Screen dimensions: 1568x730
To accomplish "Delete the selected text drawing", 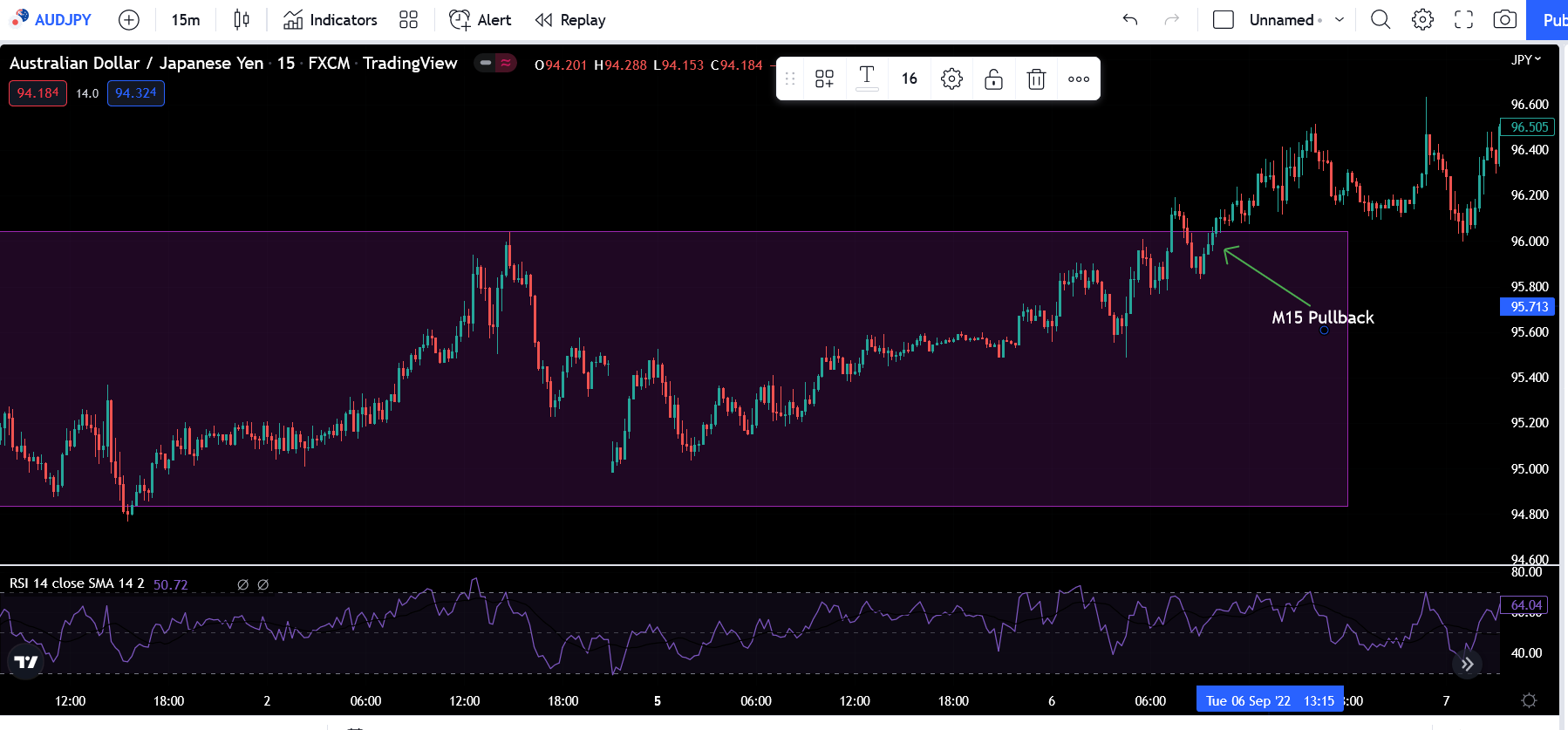I will pyautogui.click(x=1036, y=79).
